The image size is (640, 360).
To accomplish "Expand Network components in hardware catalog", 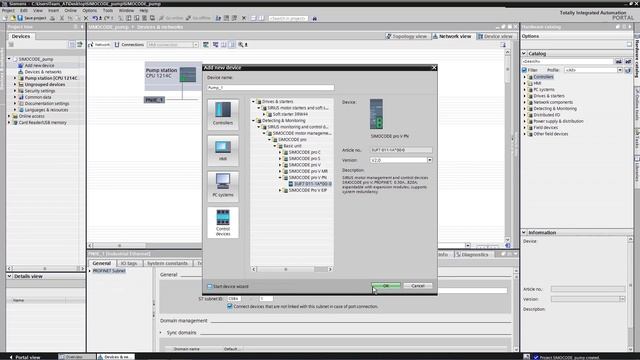I will (525, 102).
